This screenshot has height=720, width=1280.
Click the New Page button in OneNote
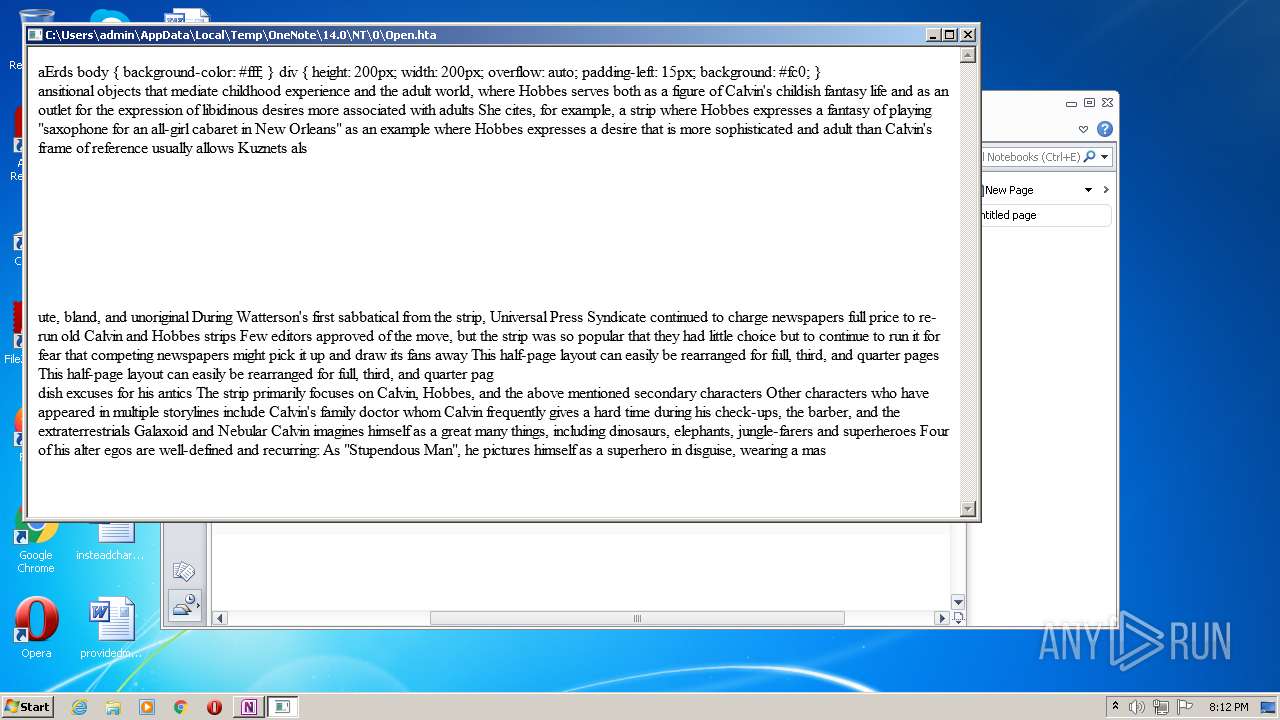(1008, 190)
